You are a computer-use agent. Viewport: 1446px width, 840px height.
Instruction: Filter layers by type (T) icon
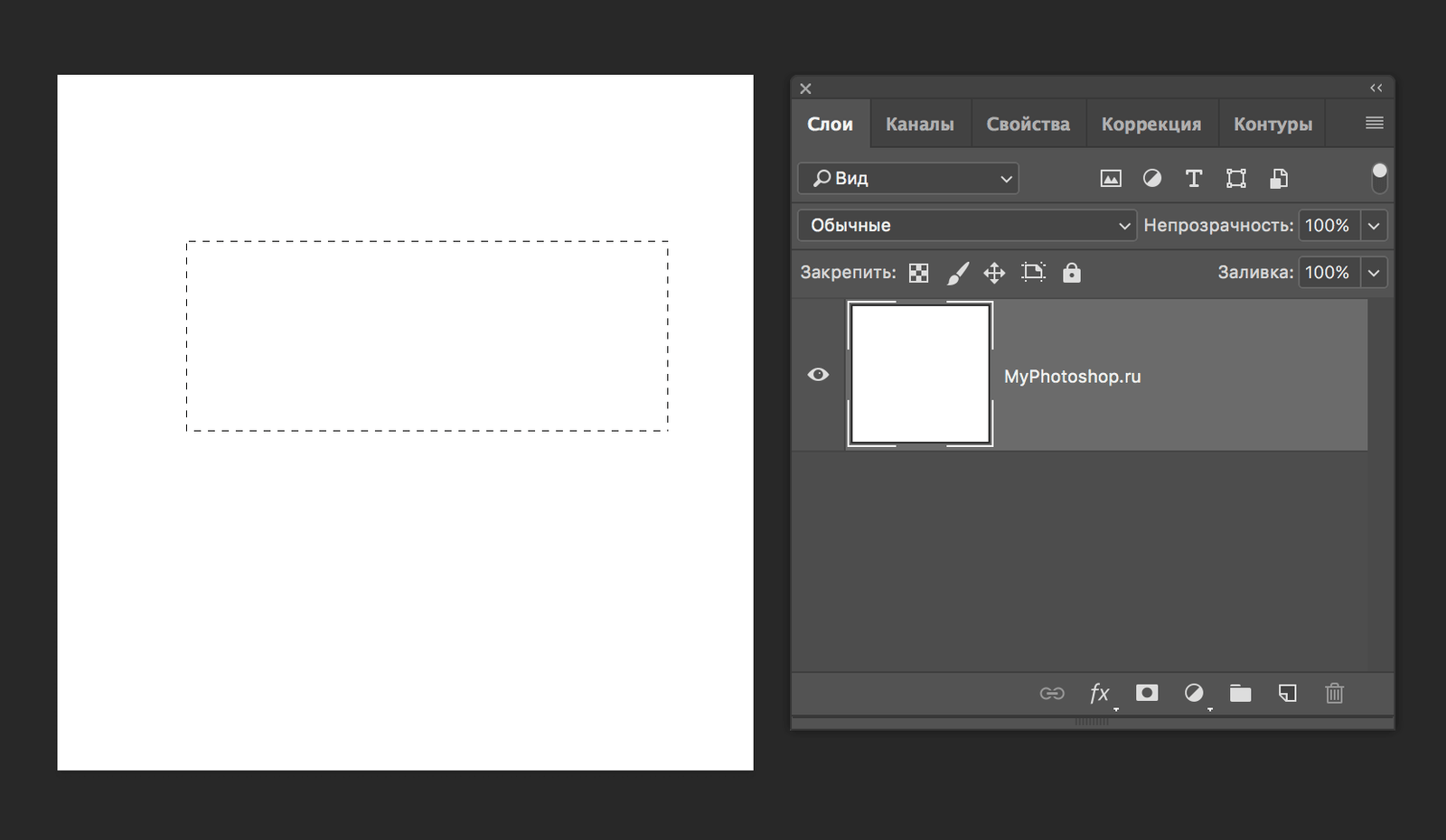(1194, 179)
